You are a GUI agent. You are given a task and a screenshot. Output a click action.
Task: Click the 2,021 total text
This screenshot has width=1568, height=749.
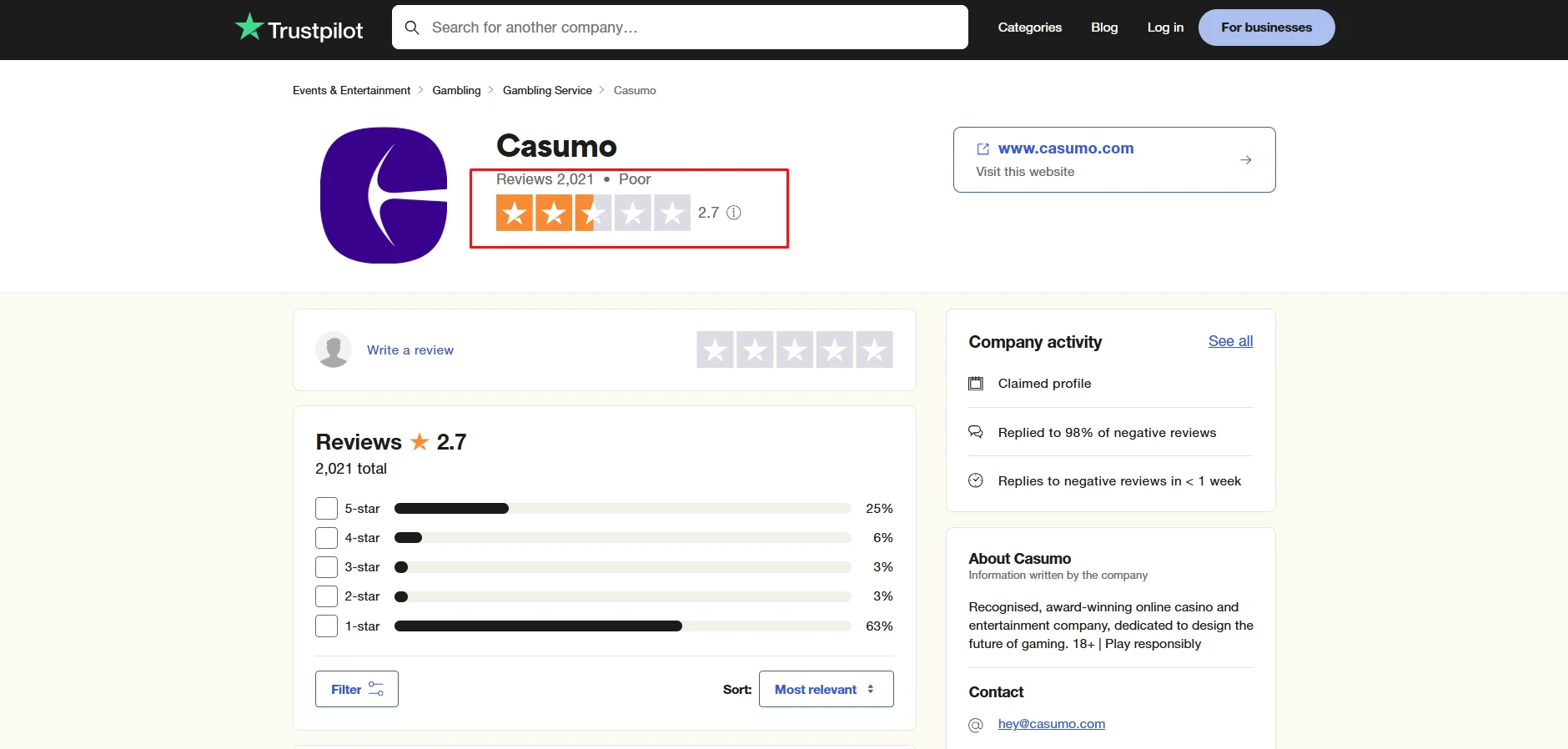351,469
